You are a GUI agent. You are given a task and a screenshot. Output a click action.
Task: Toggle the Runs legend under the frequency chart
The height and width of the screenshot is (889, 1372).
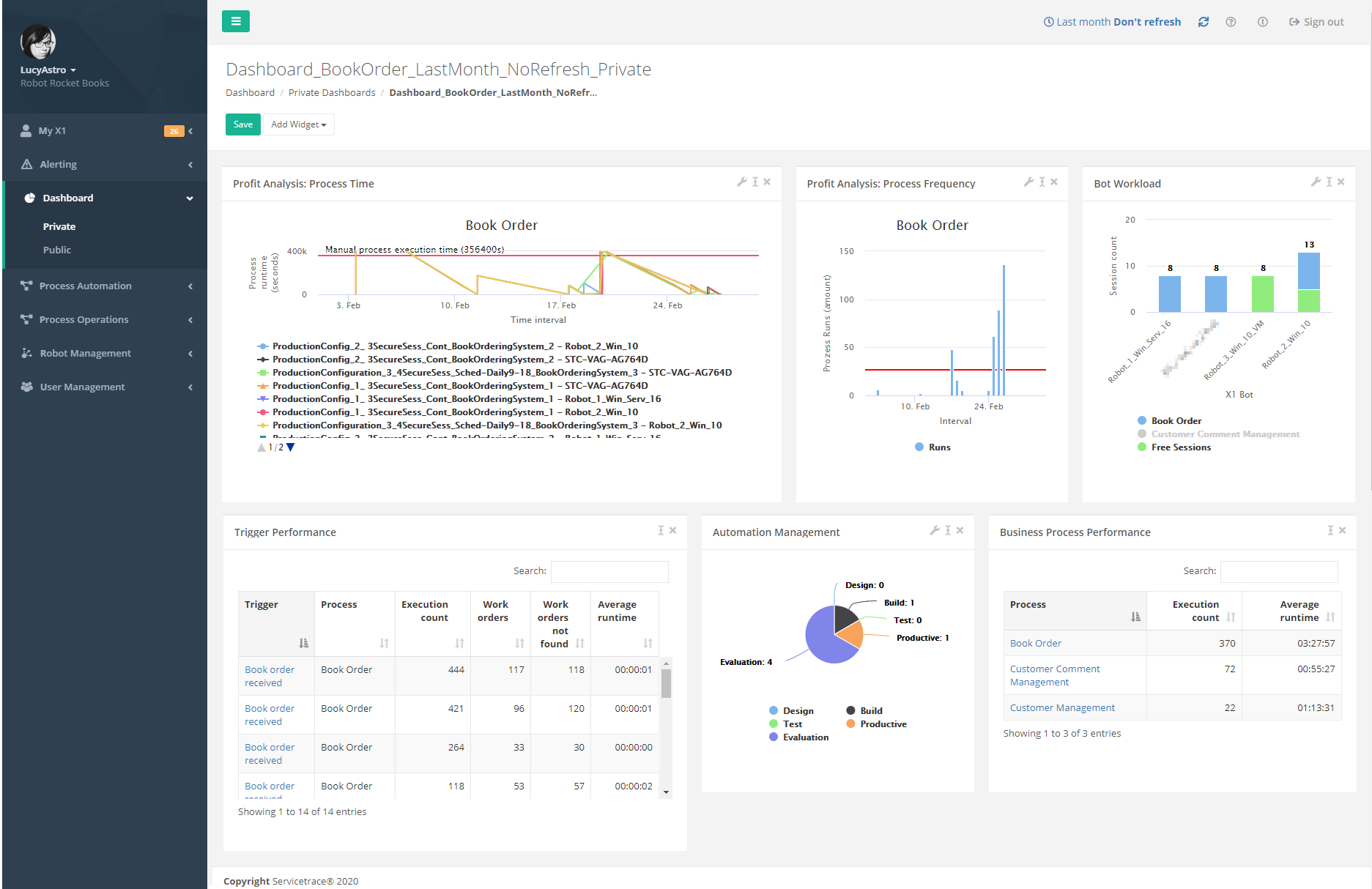click(x=932, y=447)
